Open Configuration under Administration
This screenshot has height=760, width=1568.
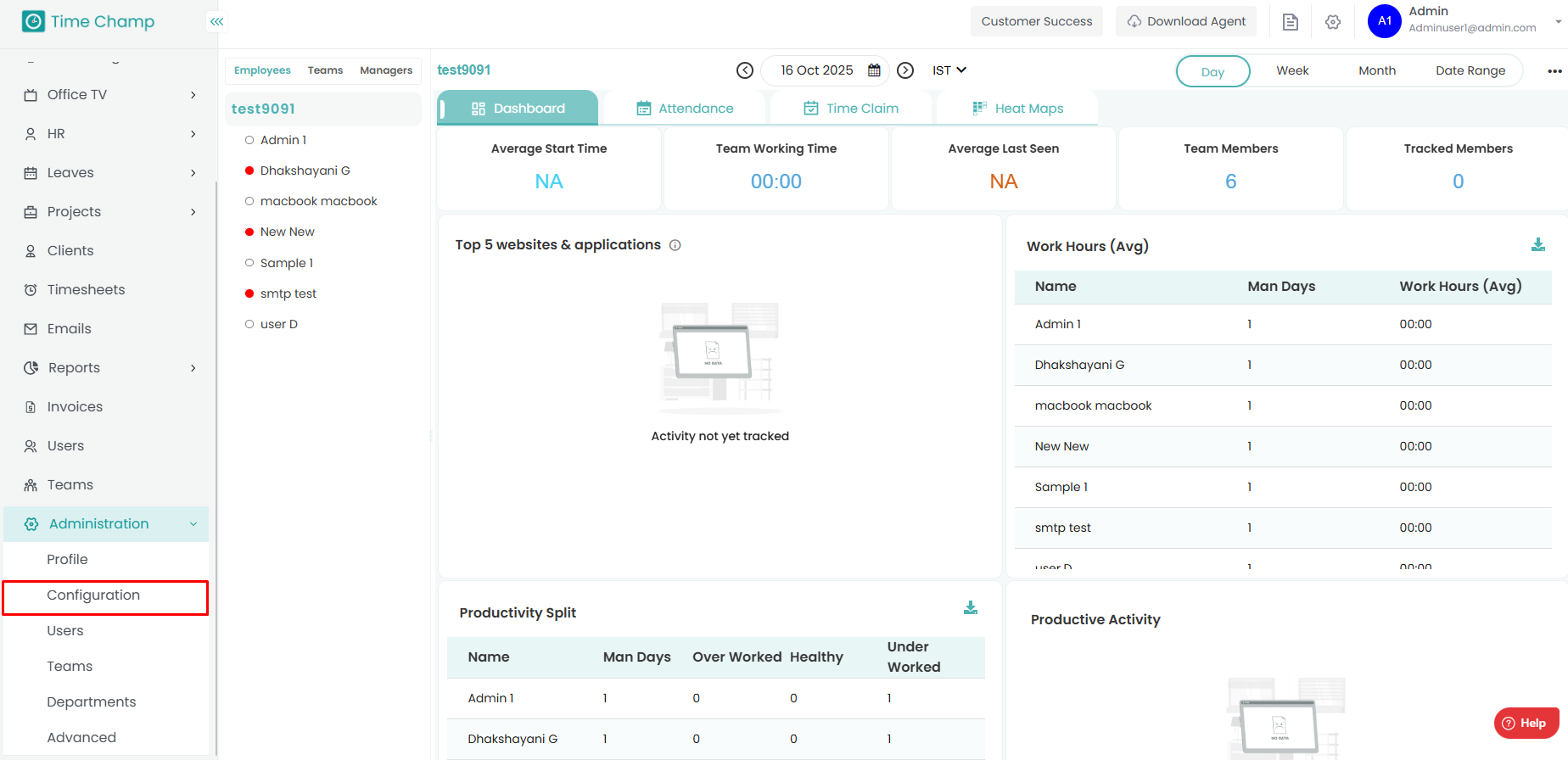click(106, 595)
